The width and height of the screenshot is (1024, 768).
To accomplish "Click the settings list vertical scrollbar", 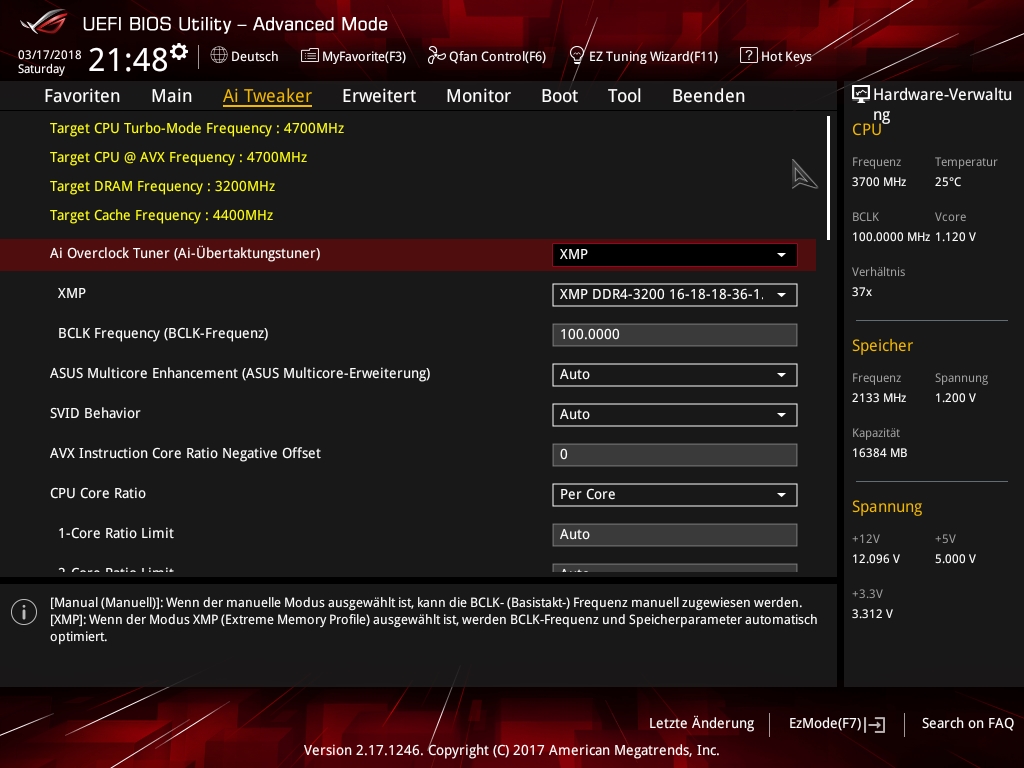I will (x=828, y=178).
